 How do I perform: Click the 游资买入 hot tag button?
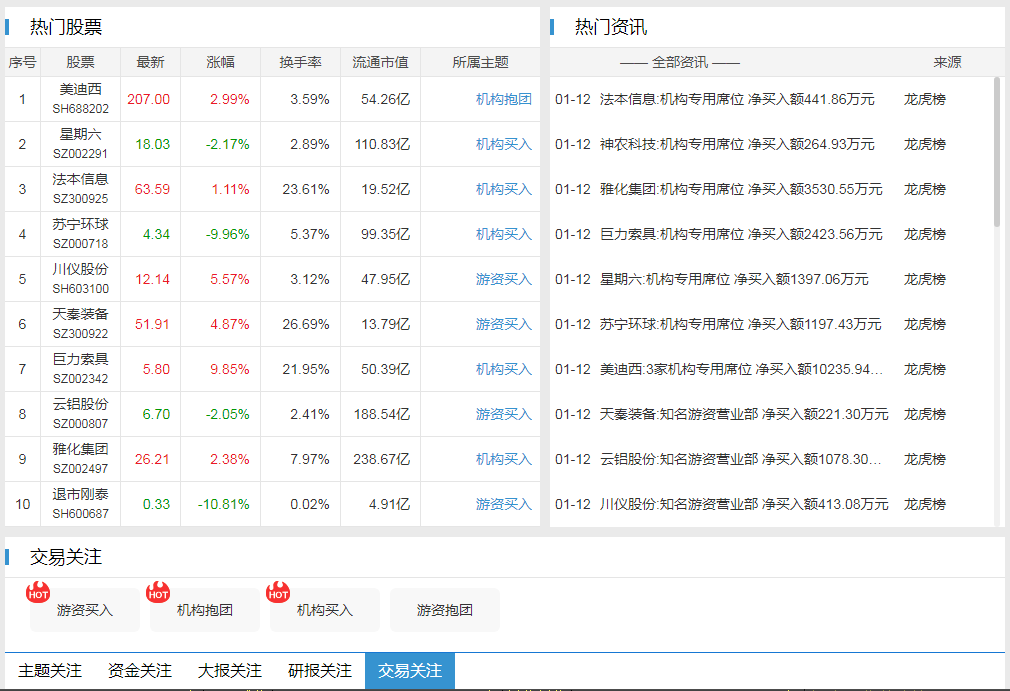tap(85, 610)
